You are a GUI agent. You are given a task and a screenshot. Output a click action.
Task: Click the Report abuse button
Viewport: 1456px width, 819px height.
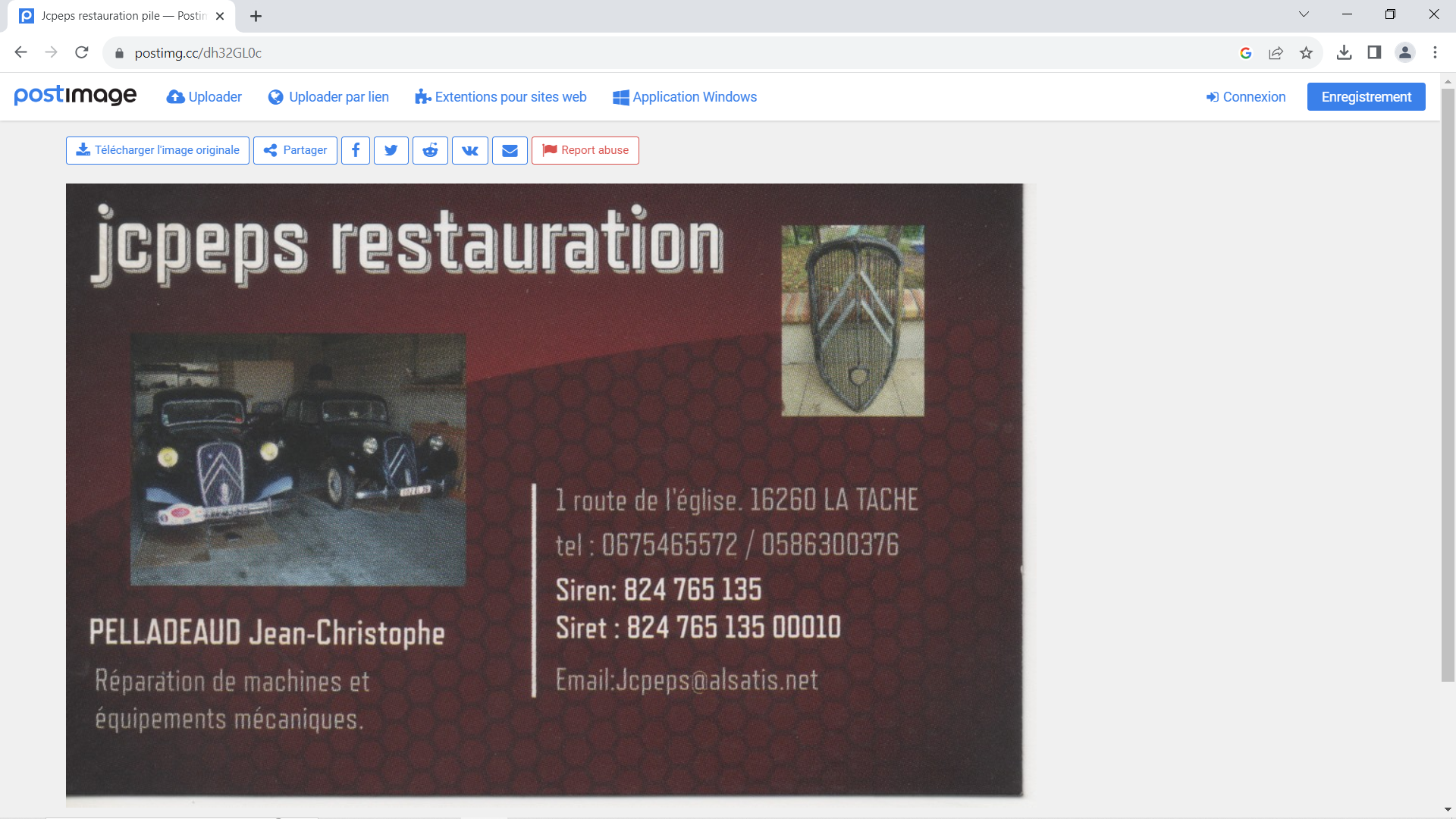pos(585,150)
